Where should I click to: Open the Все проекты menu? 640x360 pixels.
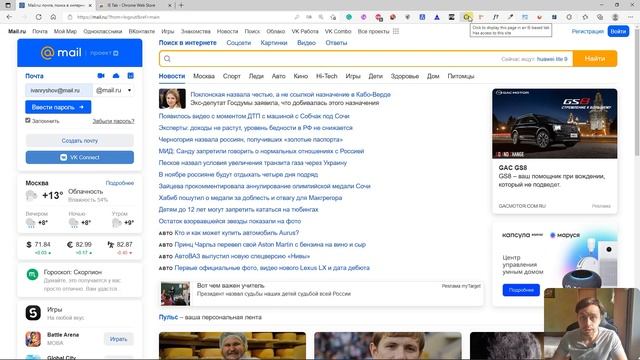tap(373, 31)
